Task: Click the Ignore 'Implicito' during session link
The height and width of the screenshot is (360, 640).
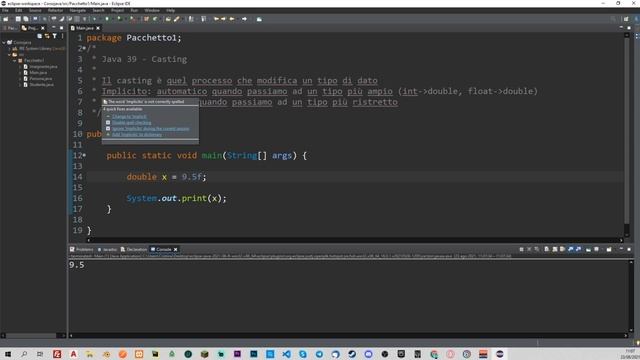Action: pyautogui.click(x=151, y=129)
